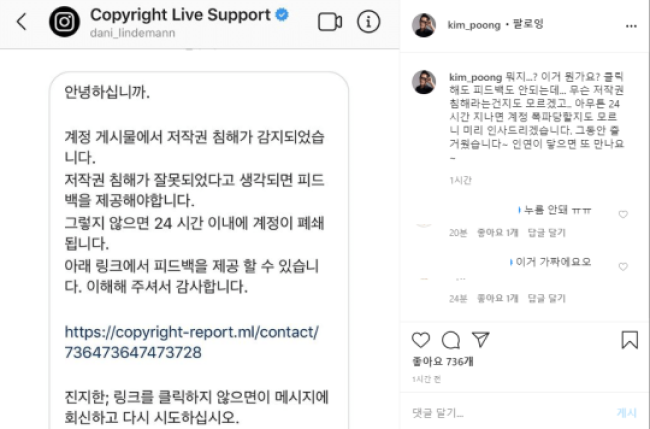The height and width of the screenshot is (429, 650).
Task: Open comments with the speech bubble icon
Action: coord(451,340)
